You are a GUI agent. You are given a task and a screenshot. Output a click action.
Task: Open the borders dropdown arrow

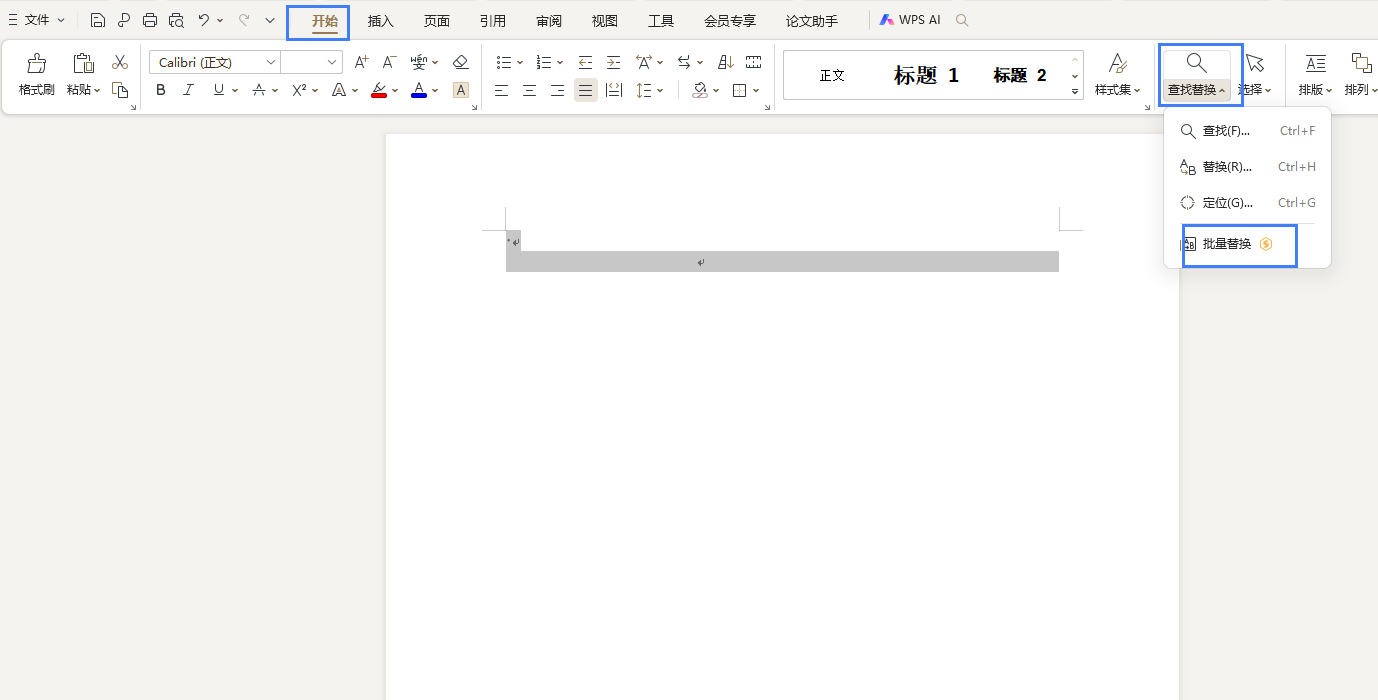(756, 90)
